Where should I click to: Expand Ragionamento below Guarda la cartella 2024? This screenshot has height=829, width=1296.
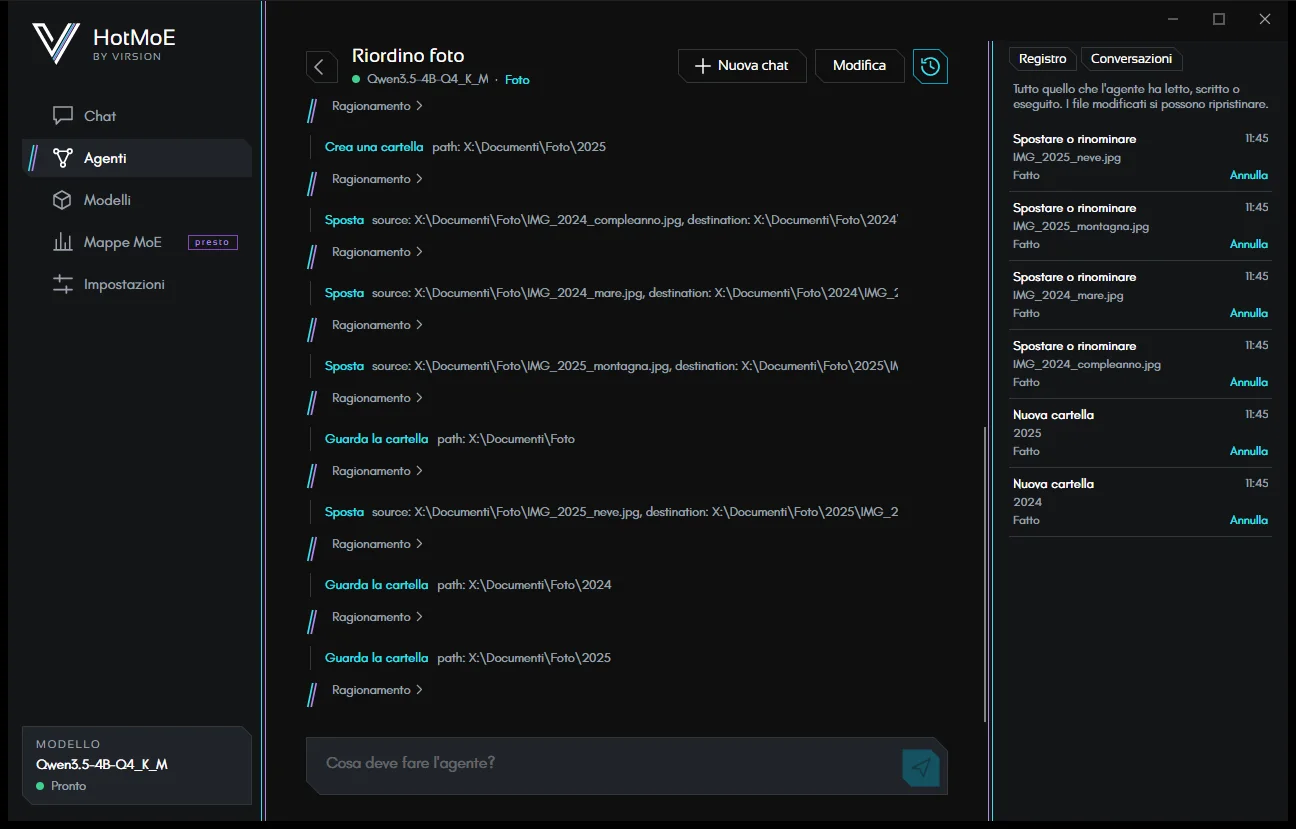tap(377, 617)
